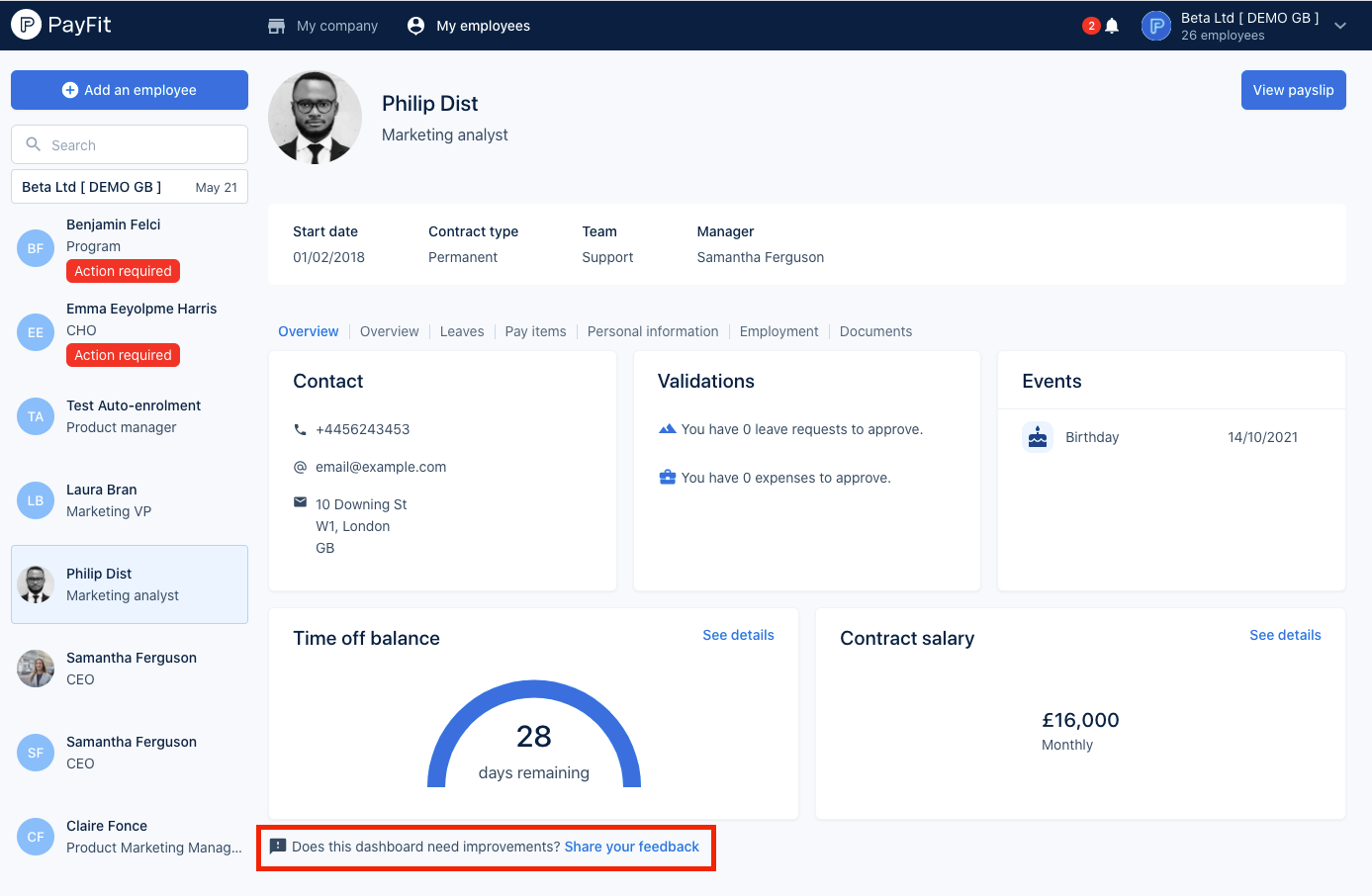Expand the account dropdown chevron
Screen dimensions: 1372x896
click(1340, 26)
